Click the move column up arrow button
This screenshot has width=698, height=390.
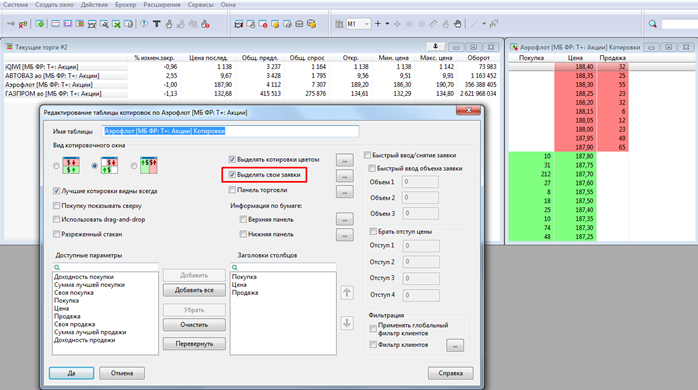point(347,292)
